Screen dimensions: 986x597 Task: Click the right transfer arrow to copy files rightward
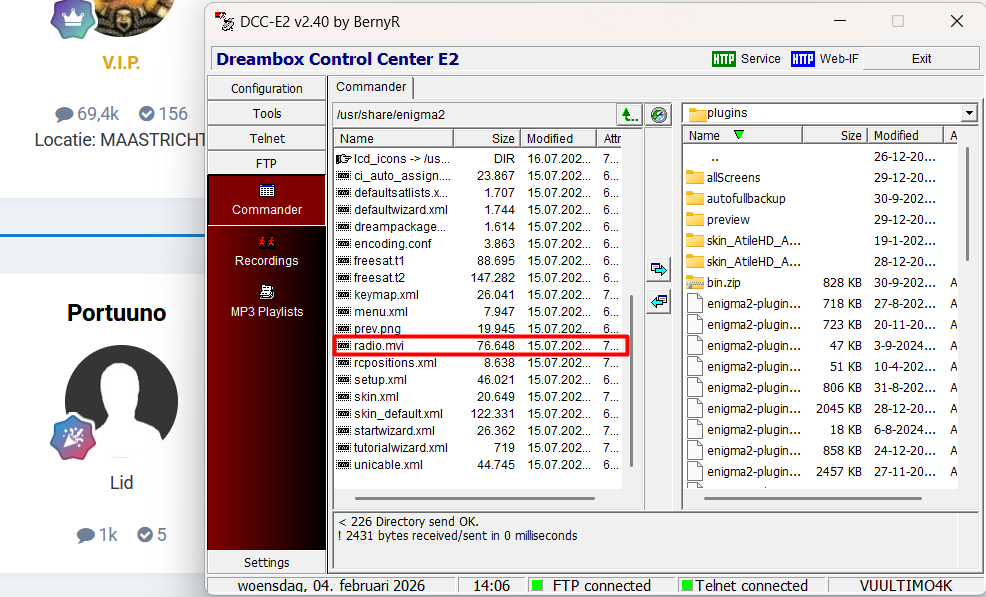[658, 268]
